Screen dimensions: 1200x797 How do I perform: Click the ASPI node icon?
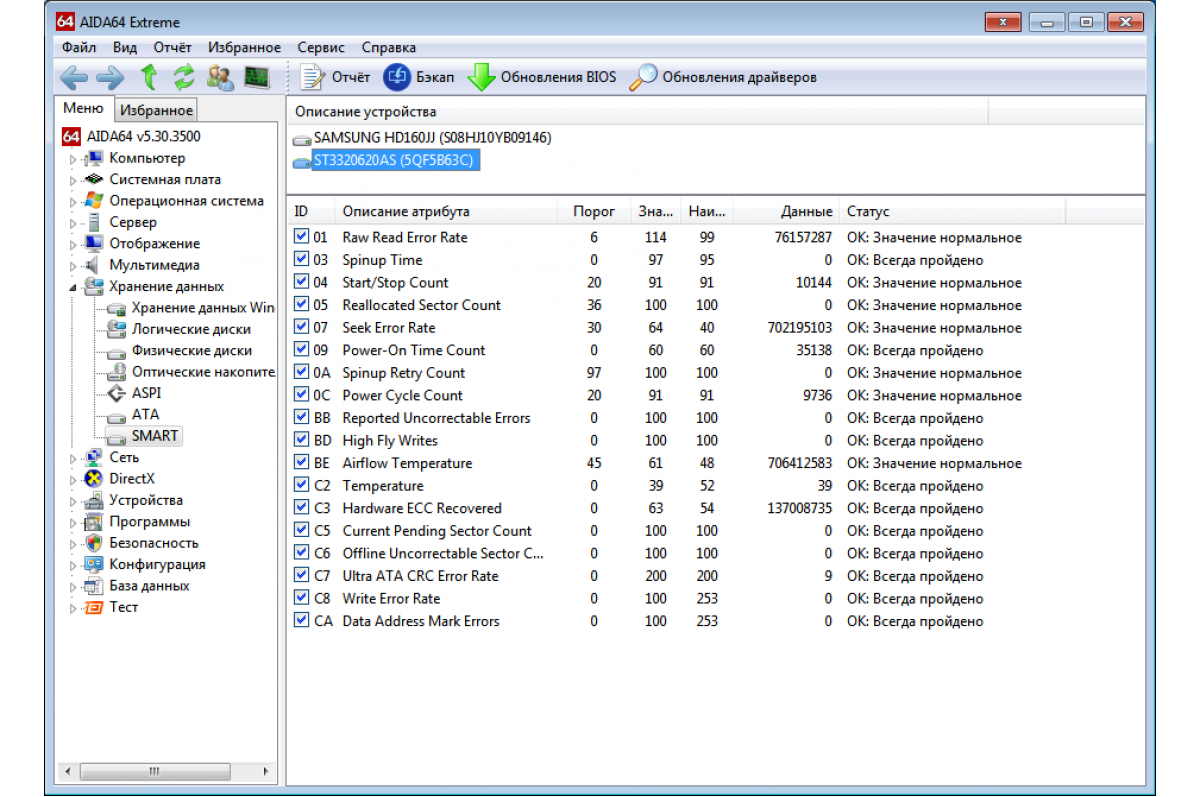(x=116, y=393)
